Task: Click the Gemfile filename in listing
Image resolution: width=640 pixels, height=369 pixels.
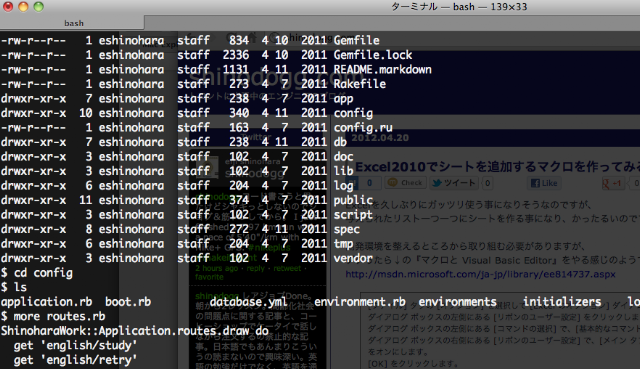Action: tap(356, 40)
